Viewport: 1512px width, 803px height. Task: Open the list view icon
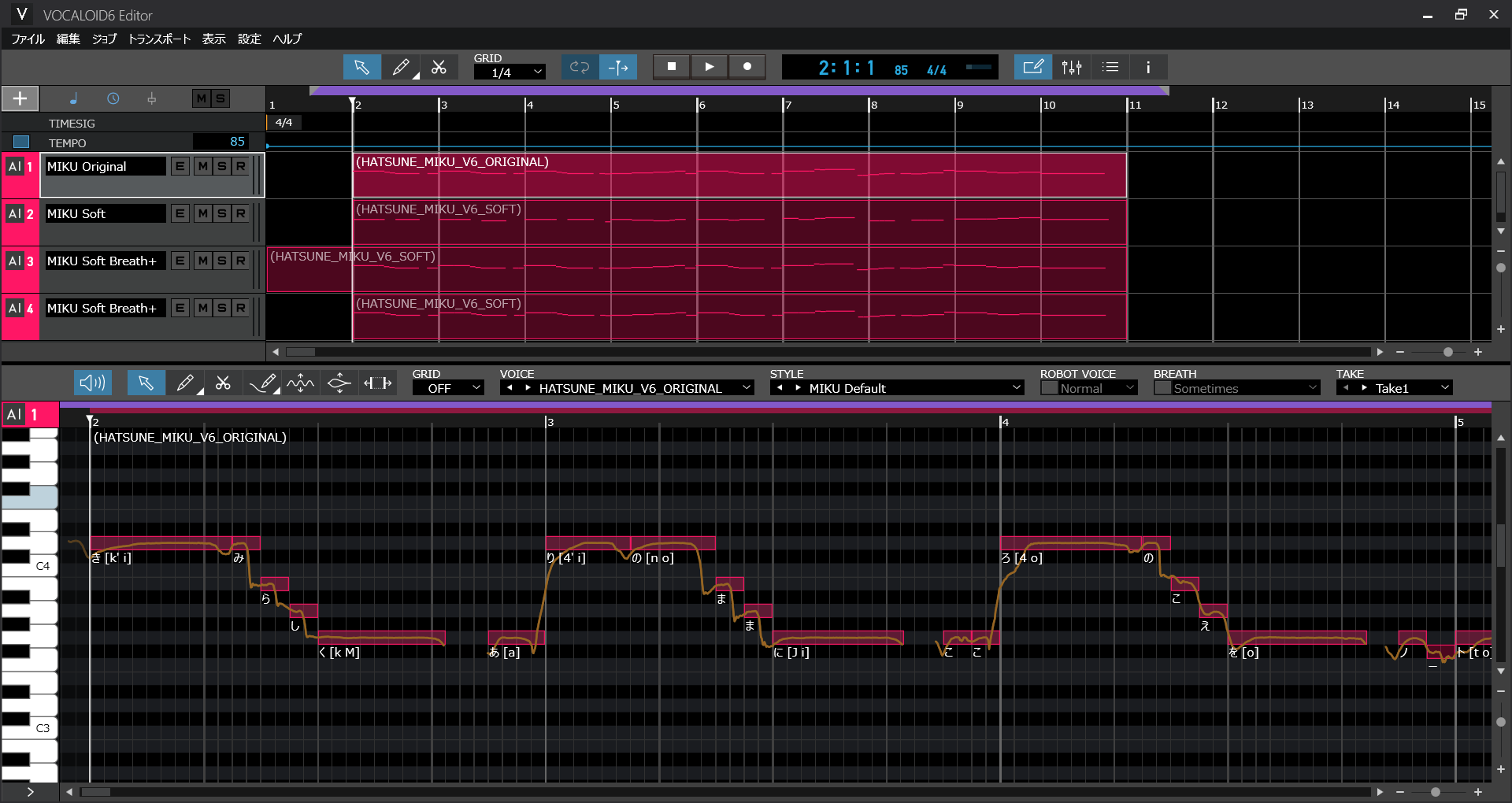[1110, 67]
